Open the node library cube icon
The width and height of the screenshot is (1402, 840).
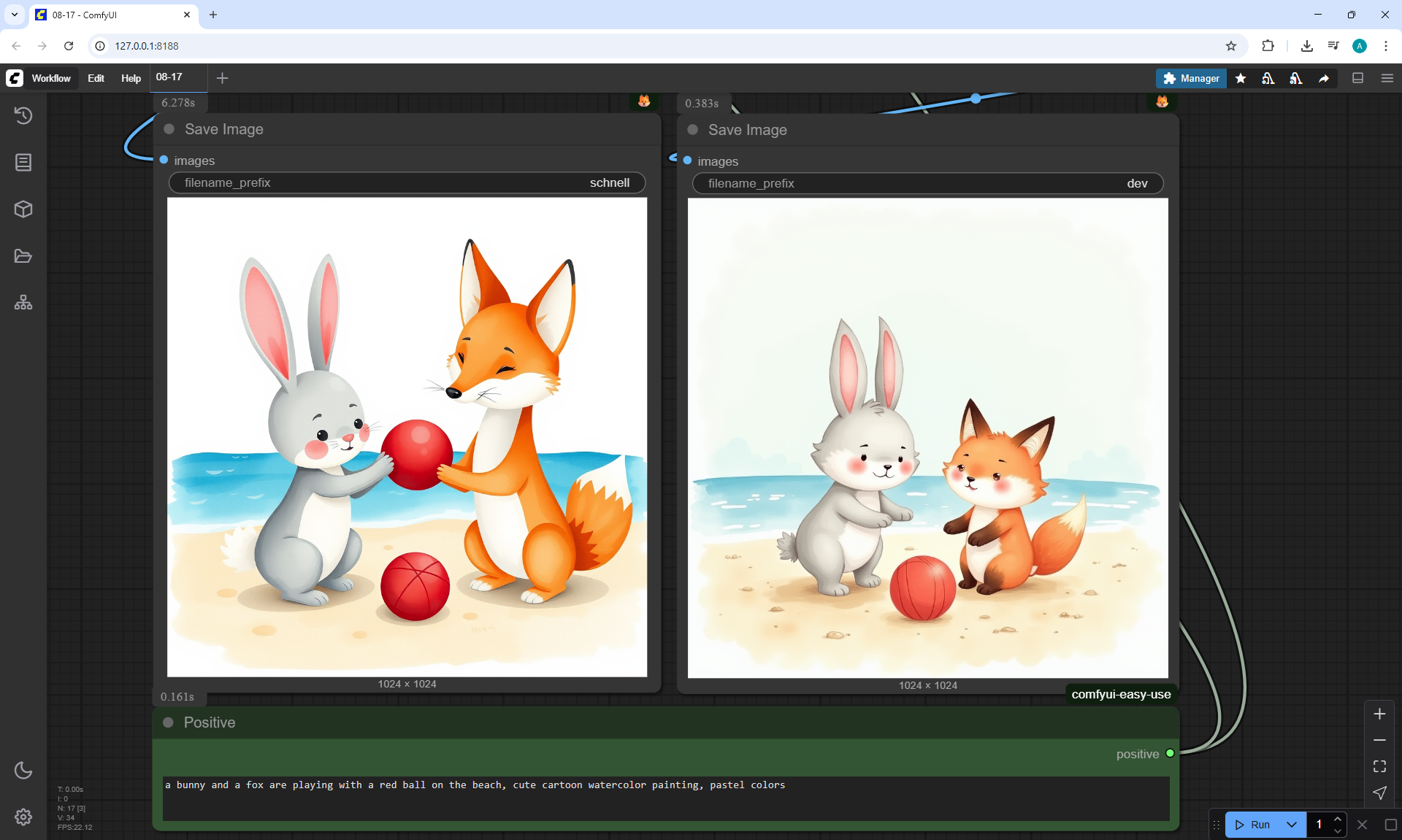click(x=23, y=209)
